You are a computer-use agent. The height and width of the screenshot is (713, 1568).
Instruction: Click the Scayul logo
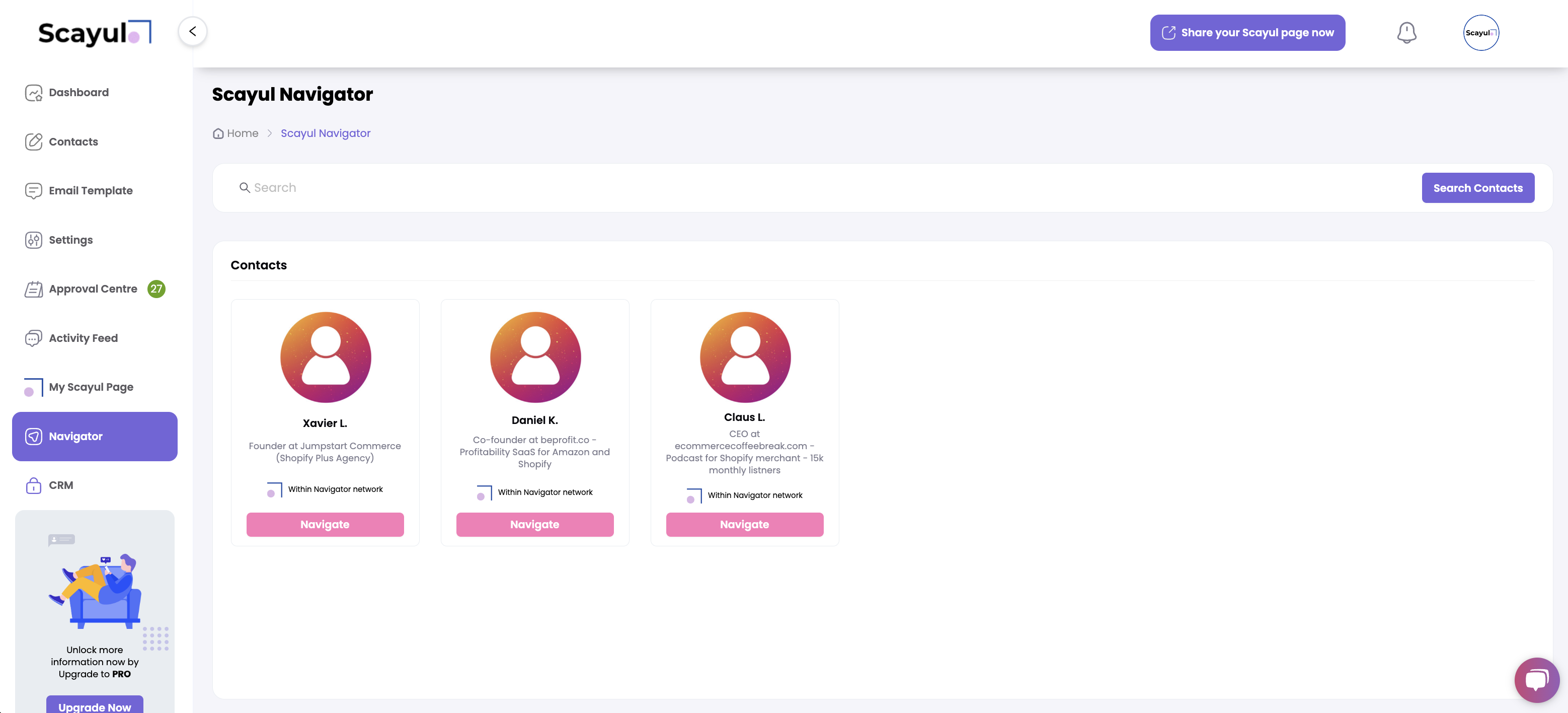tap(94, 33)
